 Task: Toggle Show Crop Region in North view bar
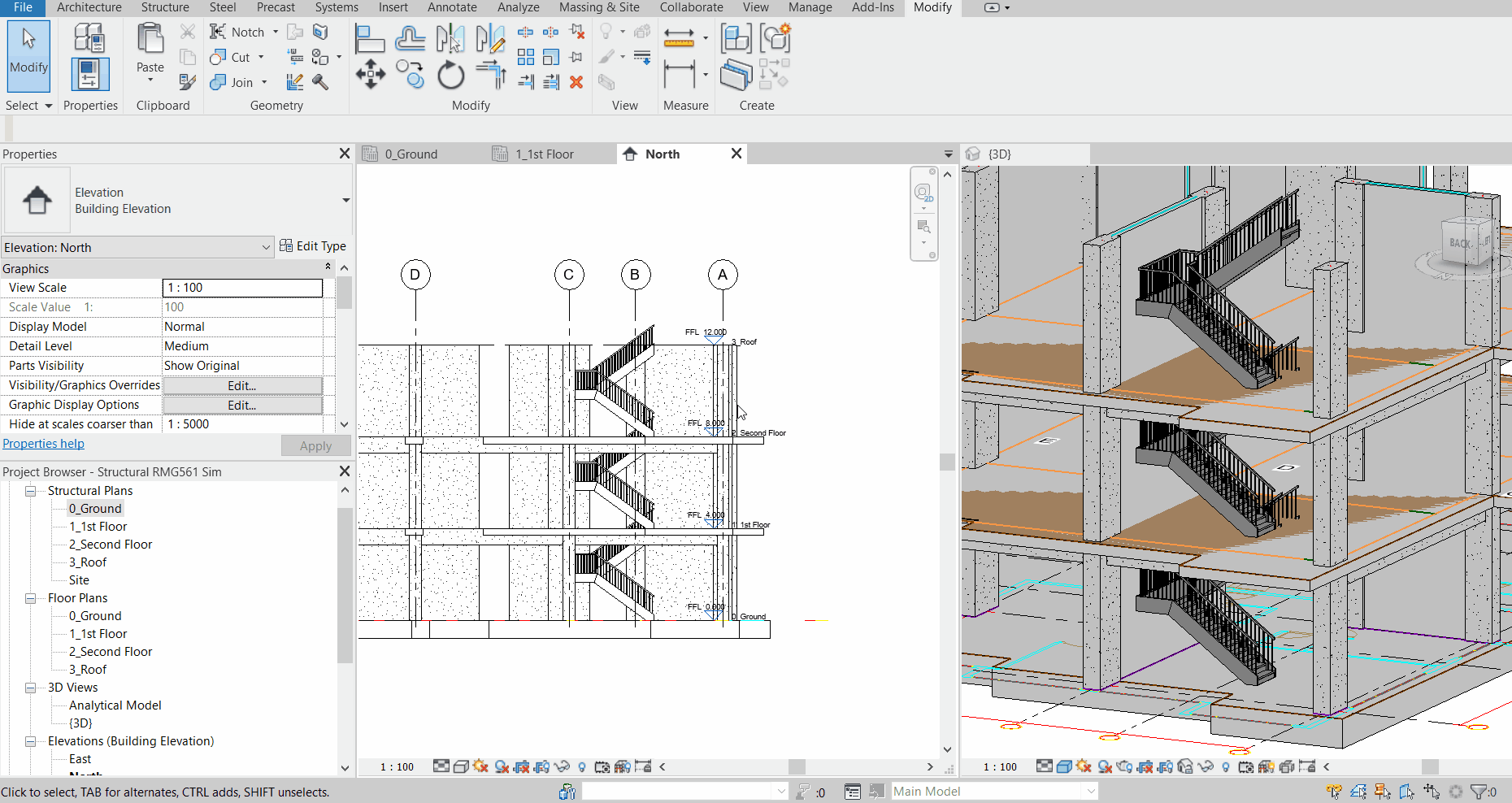[541, 766]
